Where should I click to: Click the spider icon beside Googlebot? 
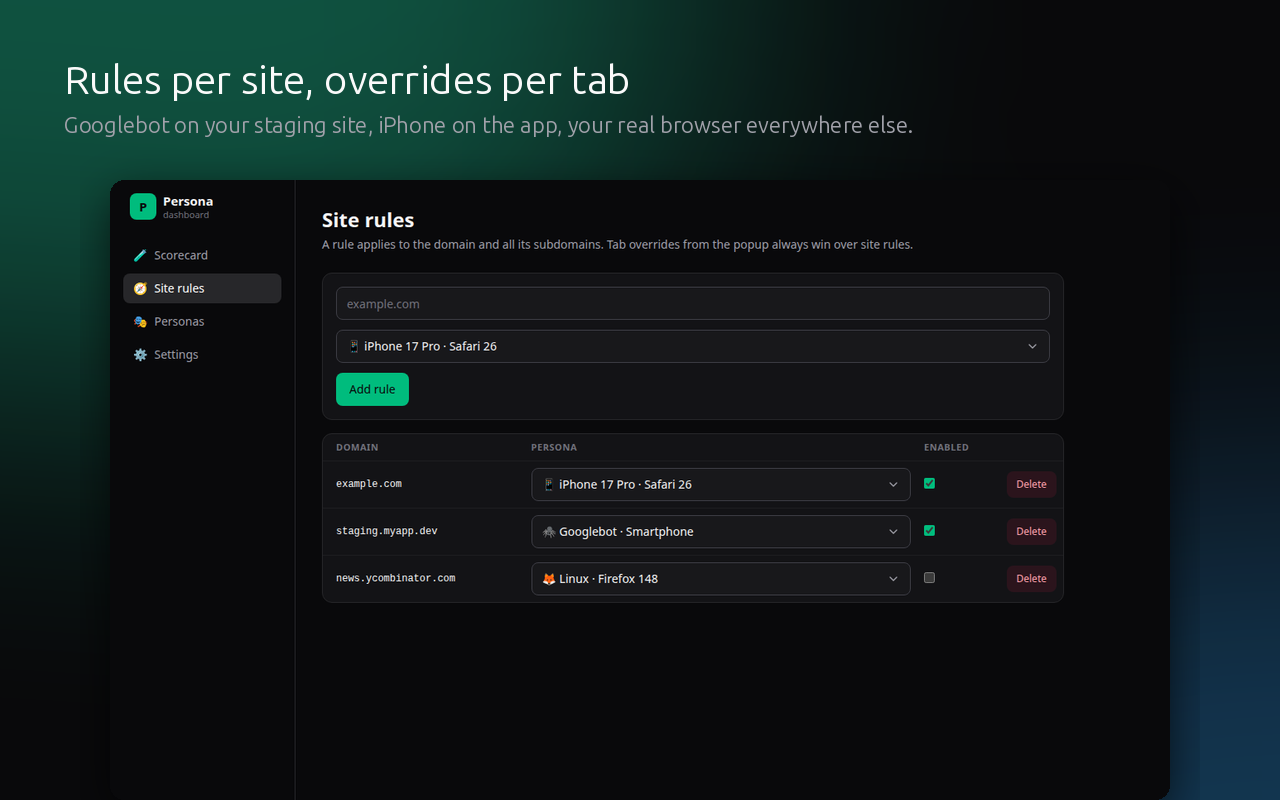coord(549,532)
